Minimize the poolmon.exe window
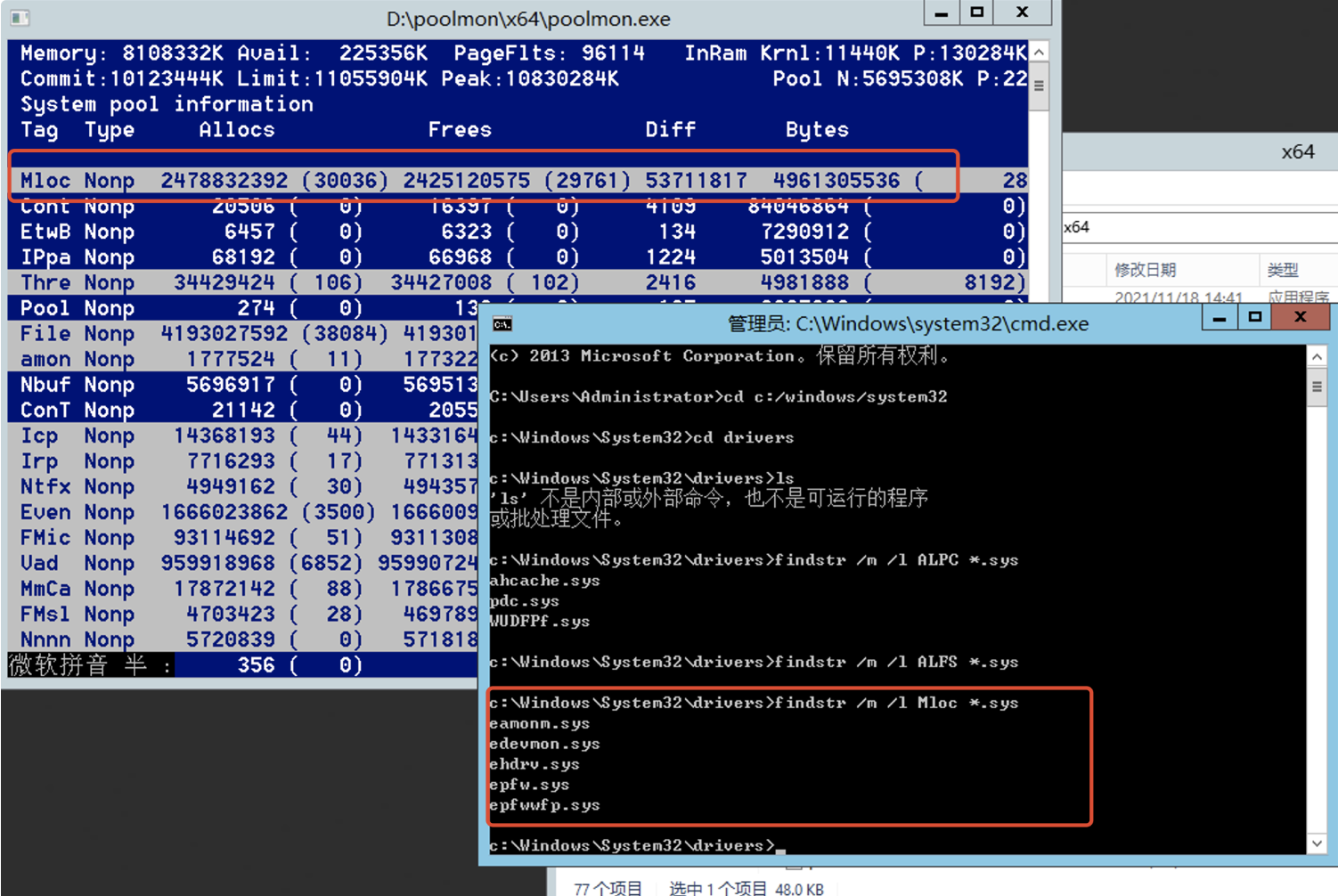Image resolution: width=1338 pixels, height=896 pixels. 941,12
